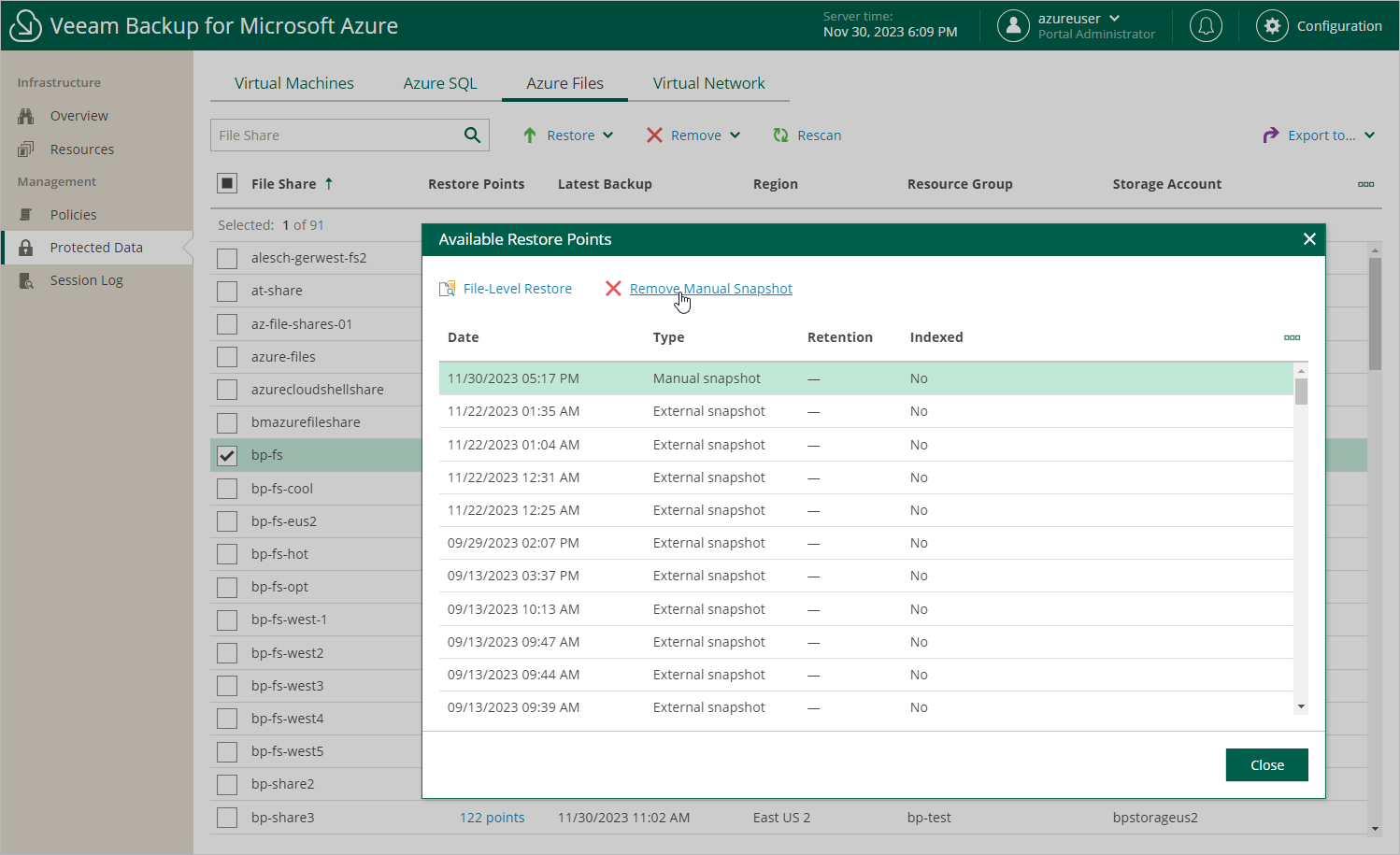Open column settings in restore points dialog
Viewport: 1400px width, 855px height.
[1292, 337]
